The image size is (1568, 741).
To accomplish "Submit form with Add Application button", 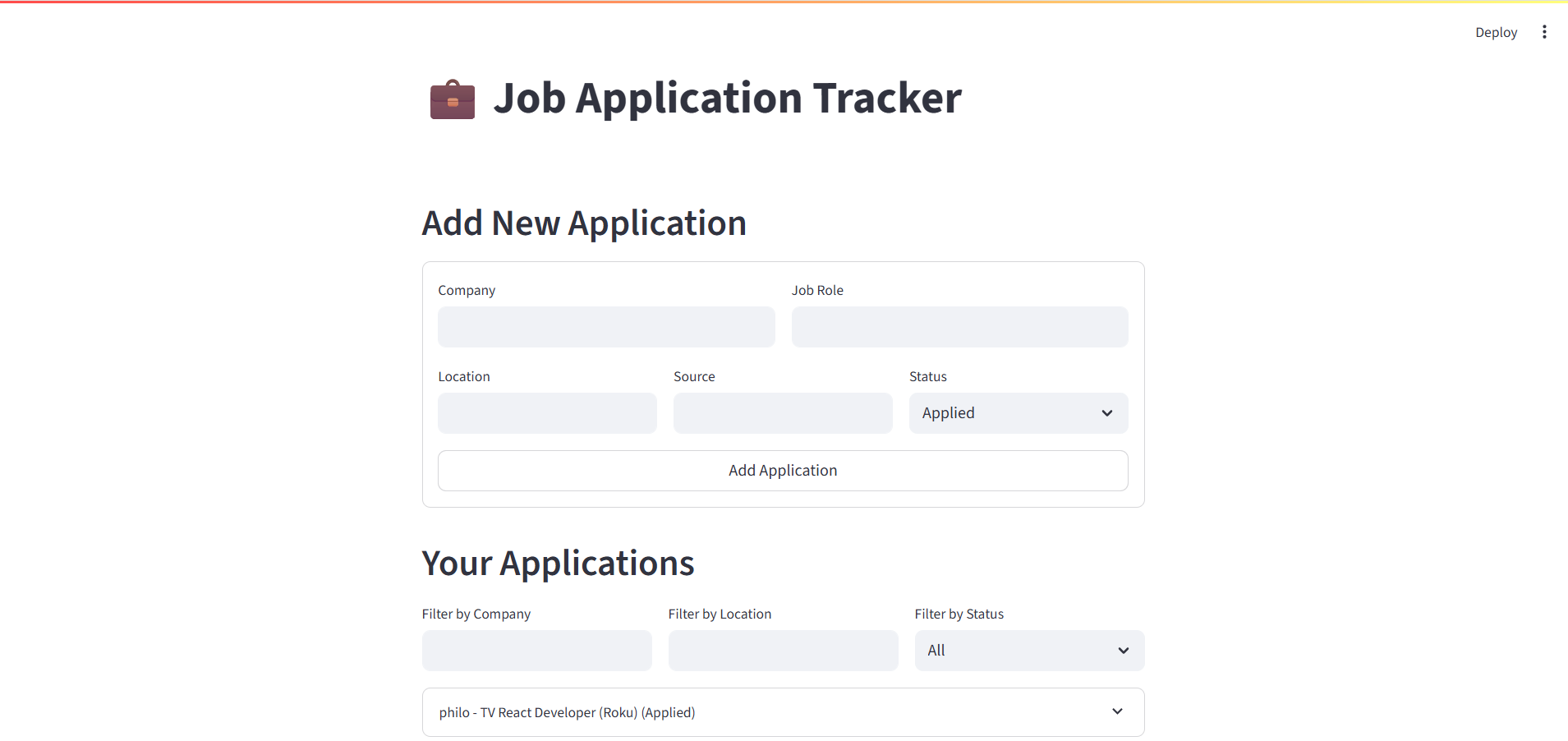I will (x=783, y=471).
